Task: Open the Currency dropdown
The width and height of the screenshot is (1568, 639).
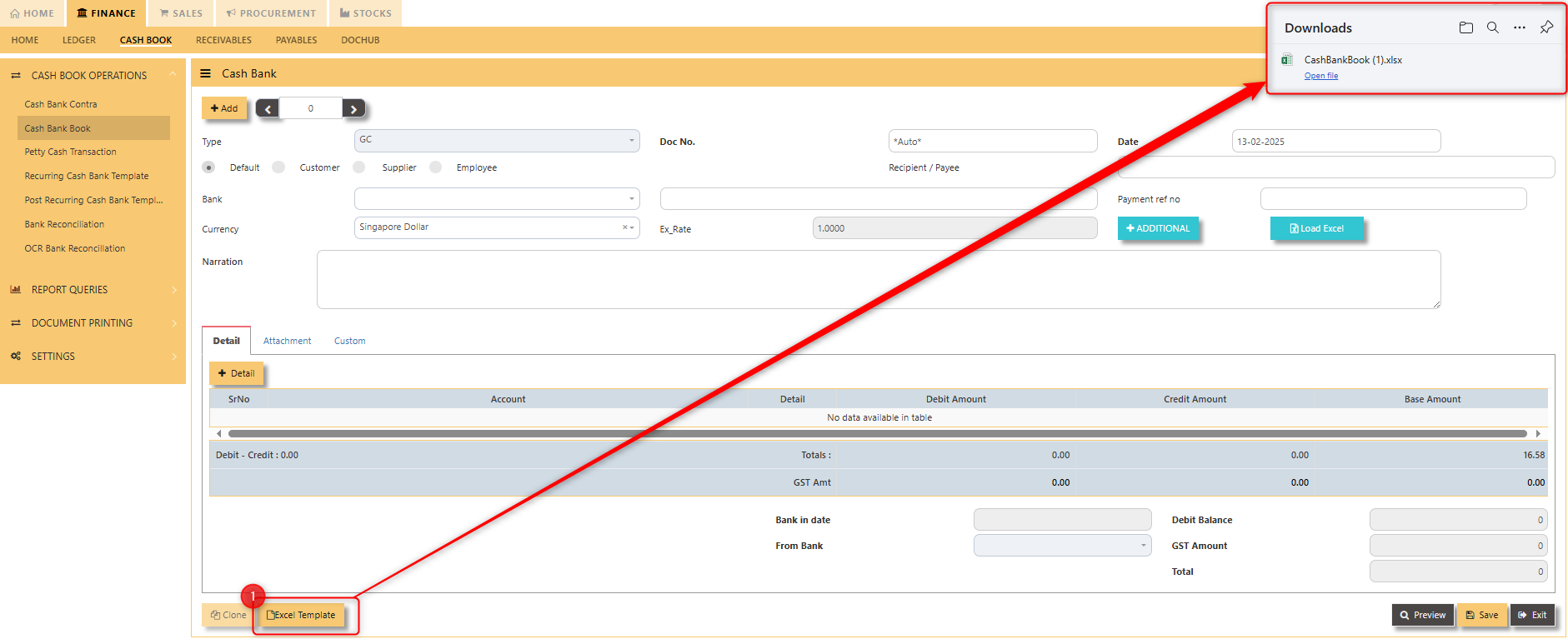Action: click(497, 227)
